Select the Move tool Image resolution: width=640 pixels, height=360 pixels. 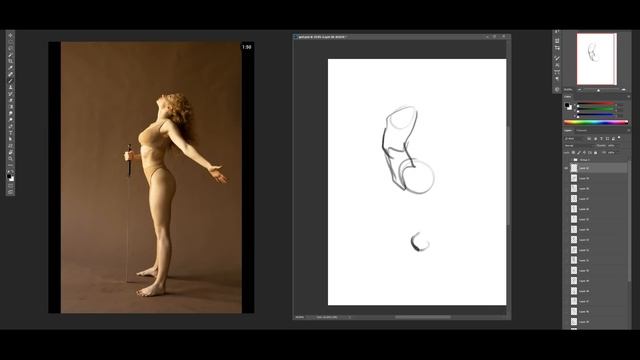point(11,35)
